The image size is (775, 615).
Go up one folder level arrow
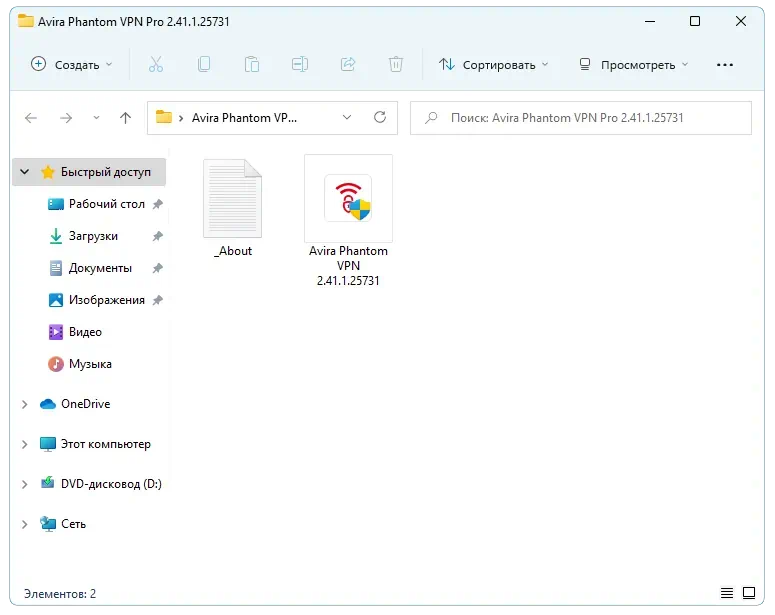(x=126, y=118)
